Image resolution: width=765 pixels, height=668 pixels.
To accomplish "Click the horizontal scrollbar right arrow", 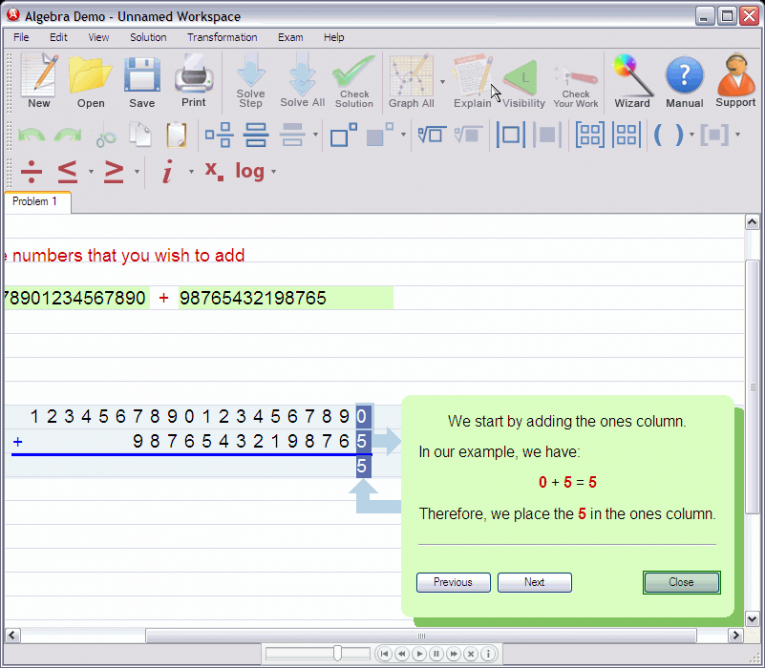I will pyautogui.click(x=736, y=635).
